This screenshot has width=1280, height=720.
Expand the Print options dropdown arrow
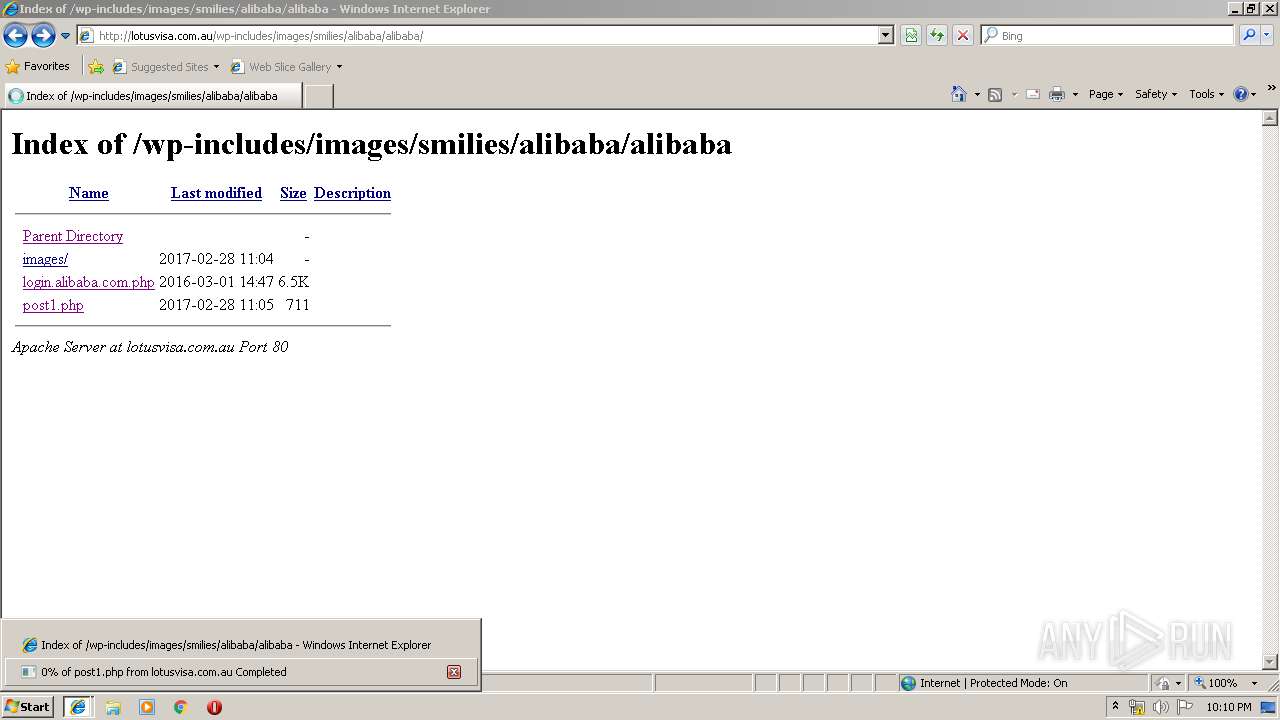[x=1075, y=94]
